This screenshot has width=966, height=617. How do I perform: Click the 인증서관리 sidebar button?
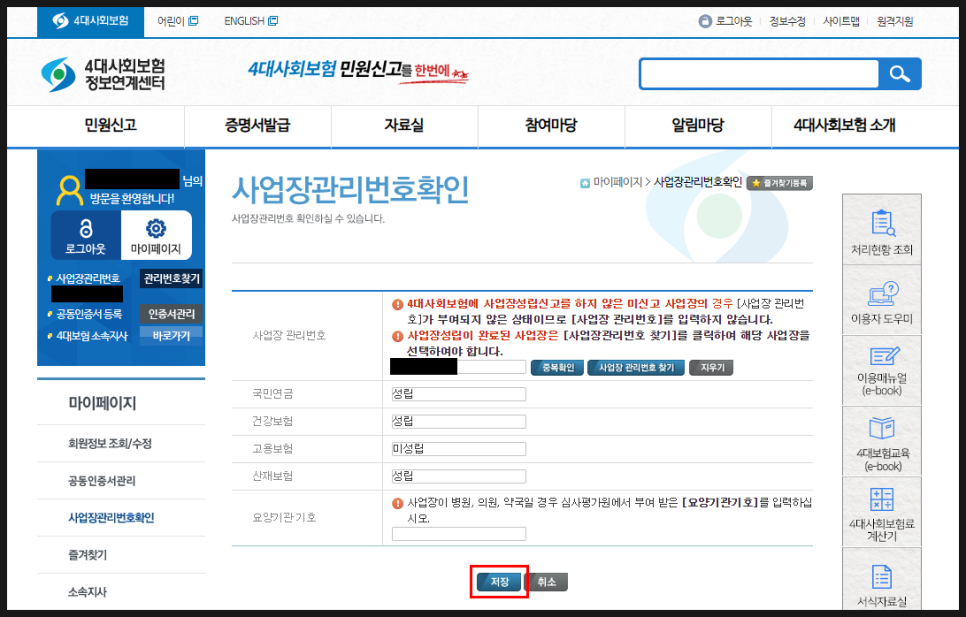171,314
